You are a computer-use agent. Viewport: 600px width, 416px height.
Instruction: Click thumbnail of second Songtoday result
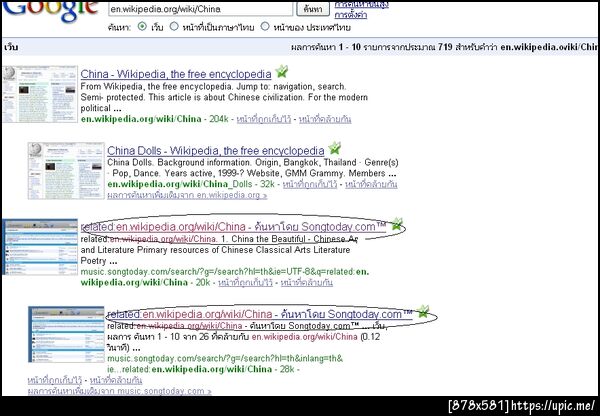(66, 334)
